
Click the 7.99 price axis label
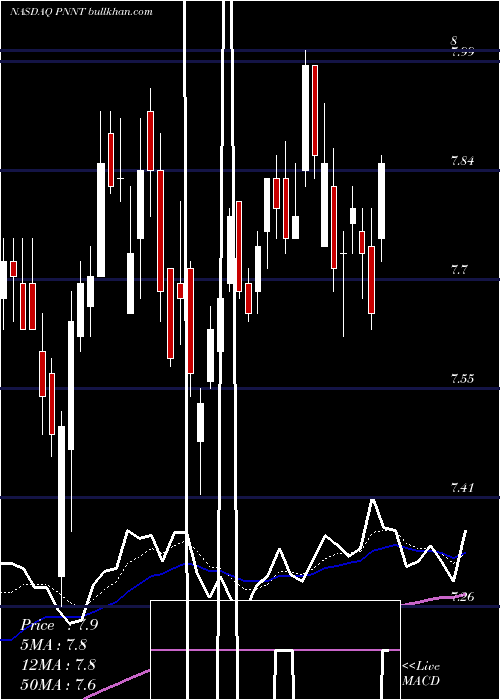462,52
